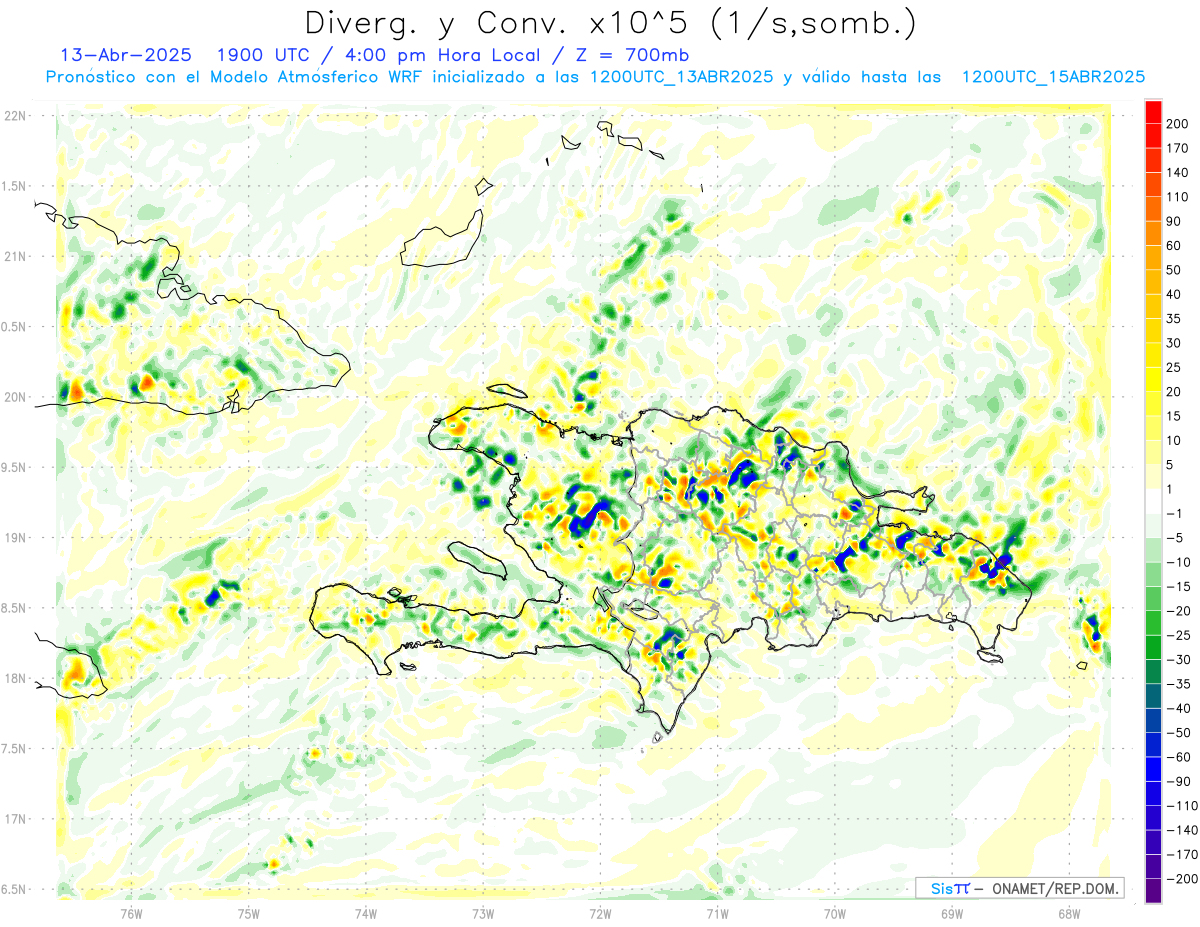
Task: Click the '-30' colorbar value
Action: 1178,660
